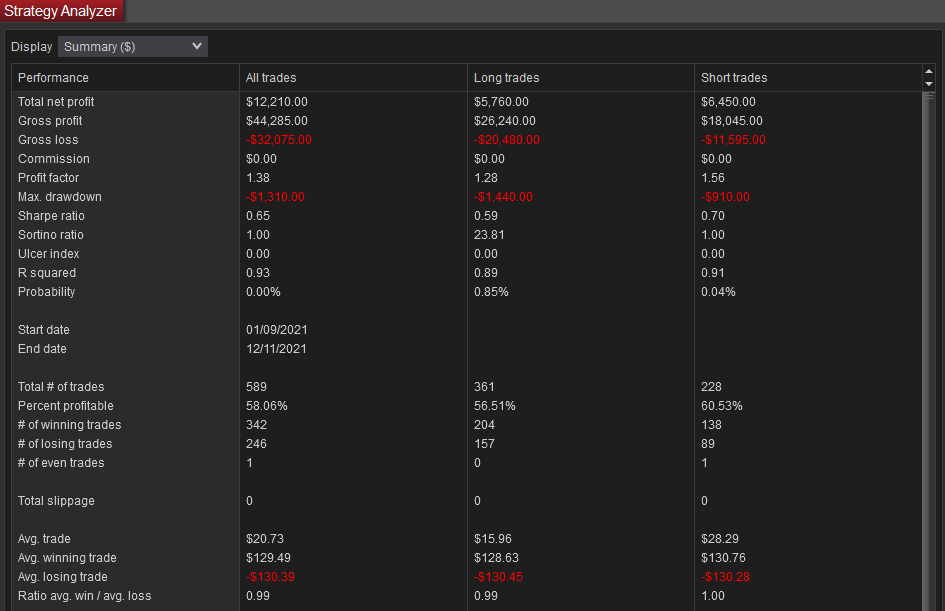Image resolution: width=945 pixels, height=611 pixels.
Task: Click the scroll up arrow above the table
Action: 928,71
